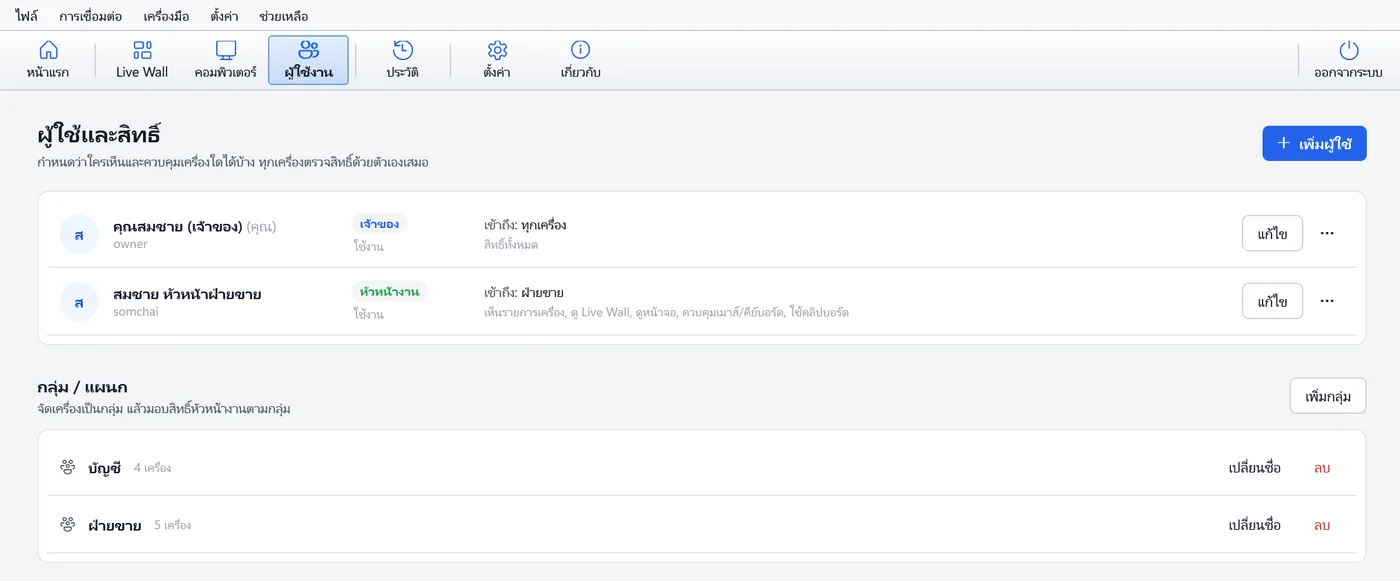This screenshot has width=1400, height=581.
Task: Open the ตั้งค่า menu in menu bar
Action: [224, 16]
